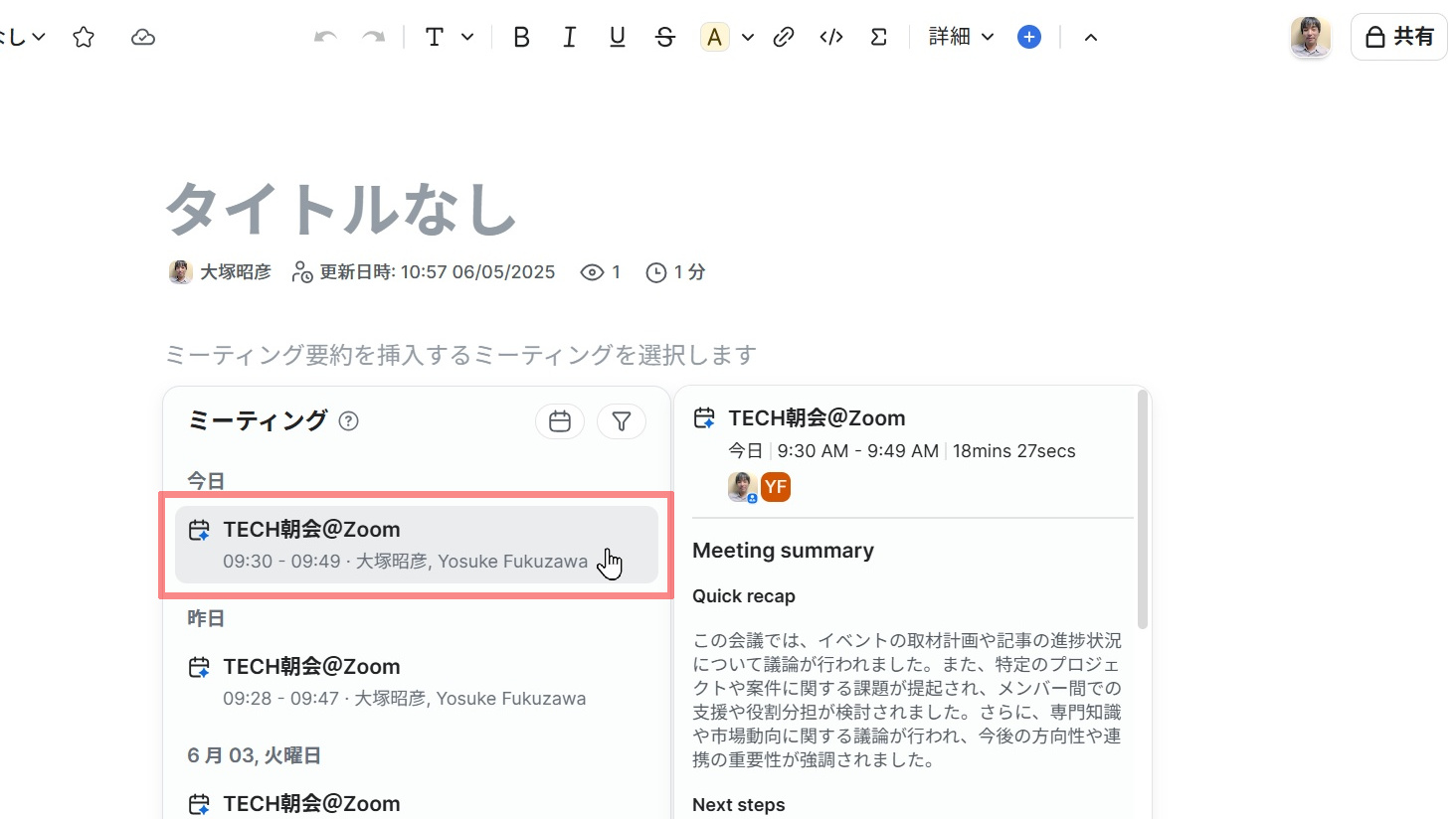Click the calendar icon beside the meeting detail title

[704, 418]
